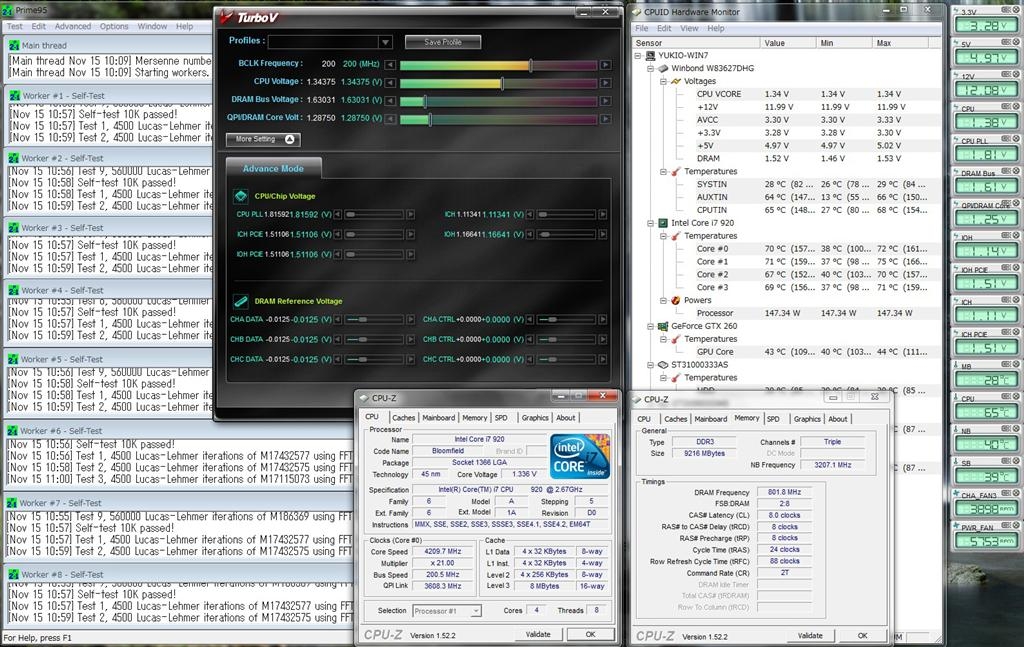Click the DRAM Bus Voltage slider handle

(424, 101)
